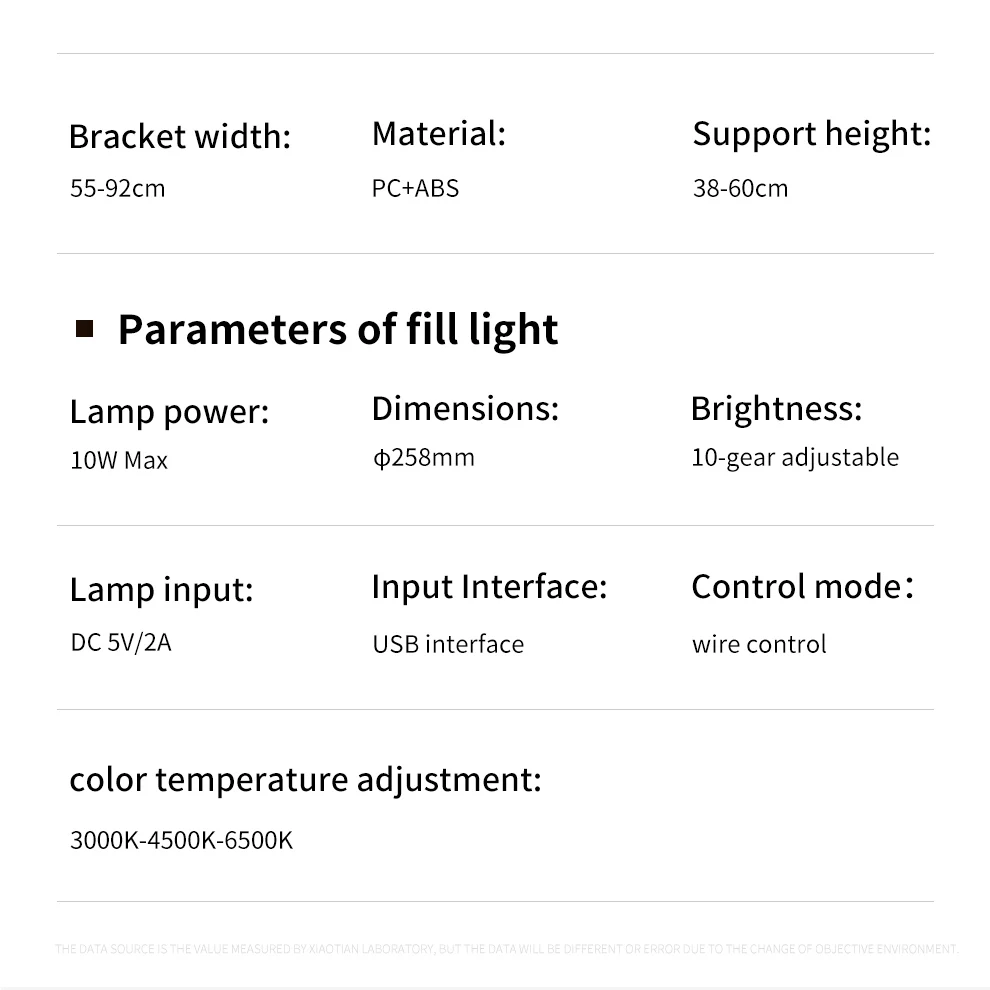The image size is (990, 990).
Task: Click the "3000K-4500K-6500K" color temperature value
Action: (x=181, y=840)
